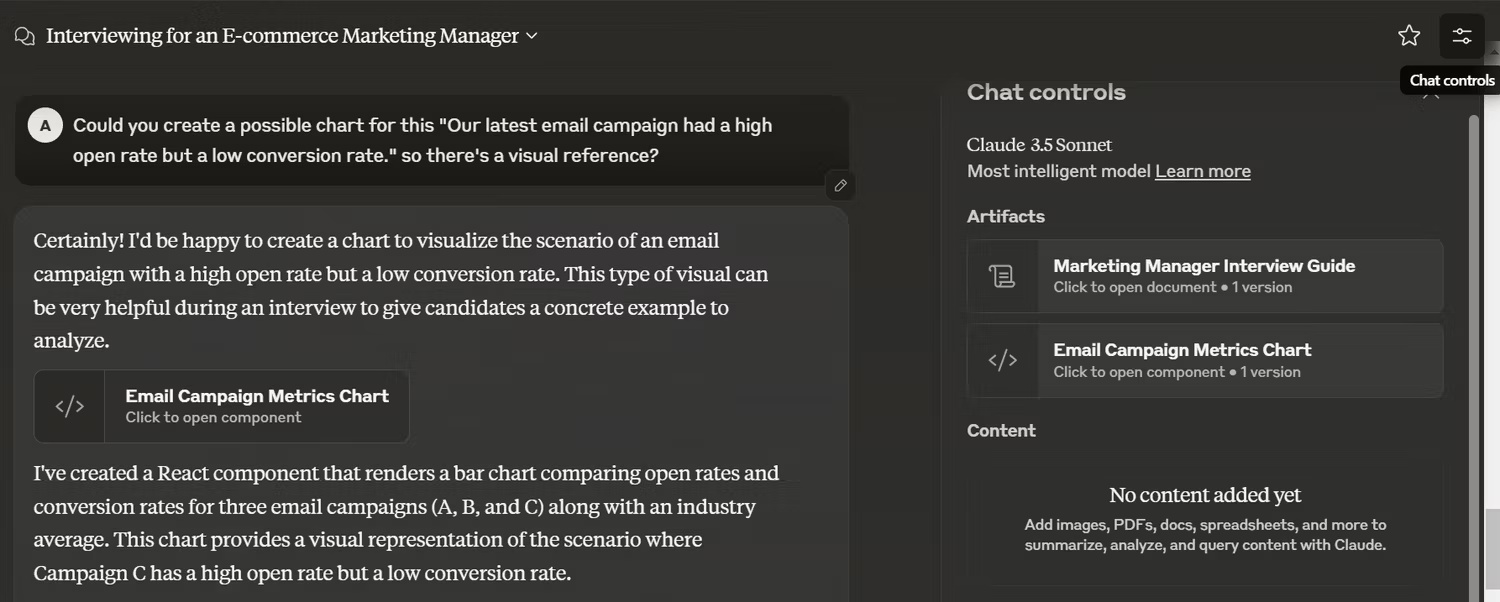The image size is (1500, 602).
Task: Click the code icon on the in-chat chart card
Action: tap(69, 406)
